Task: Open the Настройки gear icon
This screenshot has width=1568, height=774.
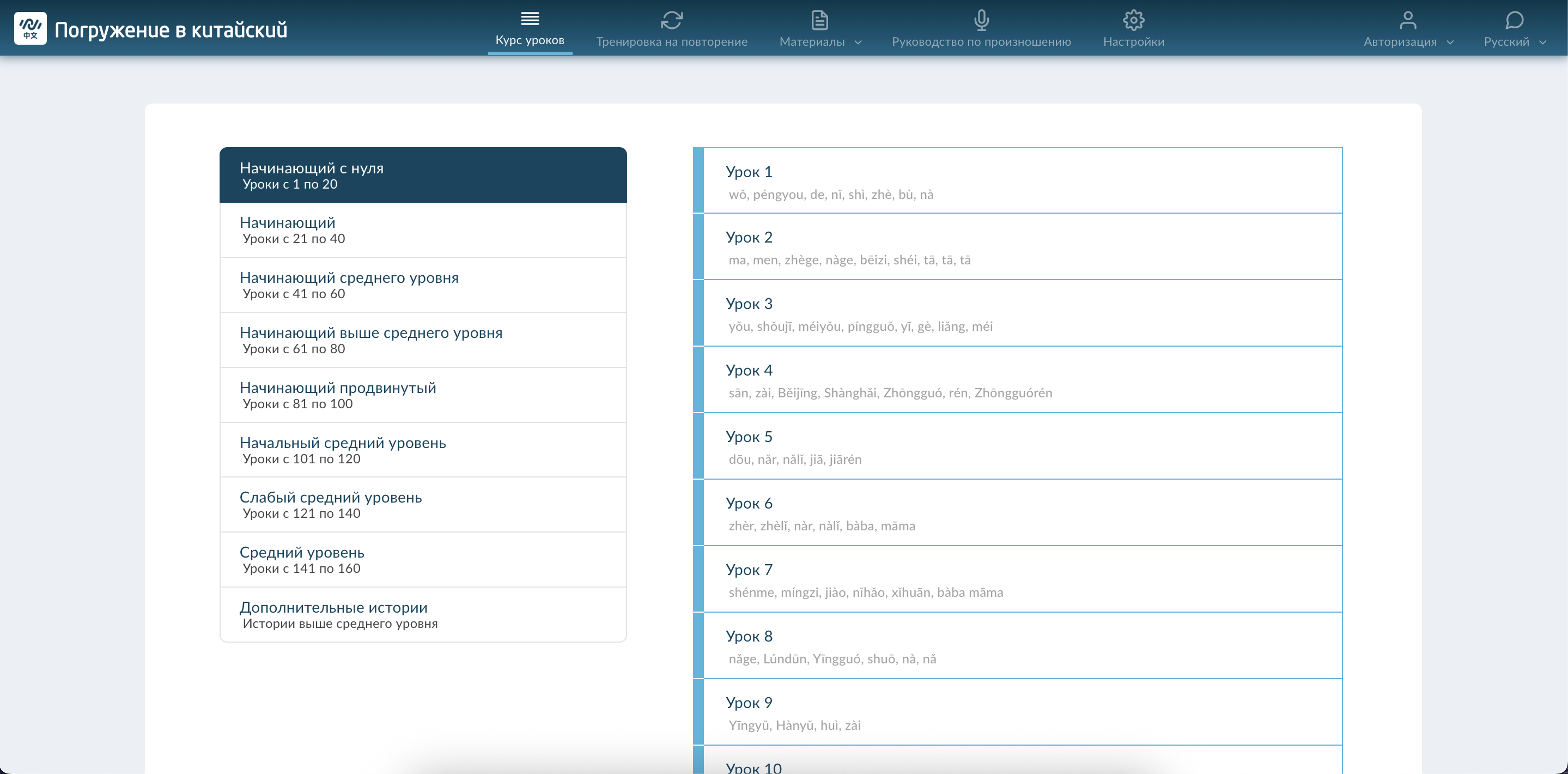Action: 1133,20
